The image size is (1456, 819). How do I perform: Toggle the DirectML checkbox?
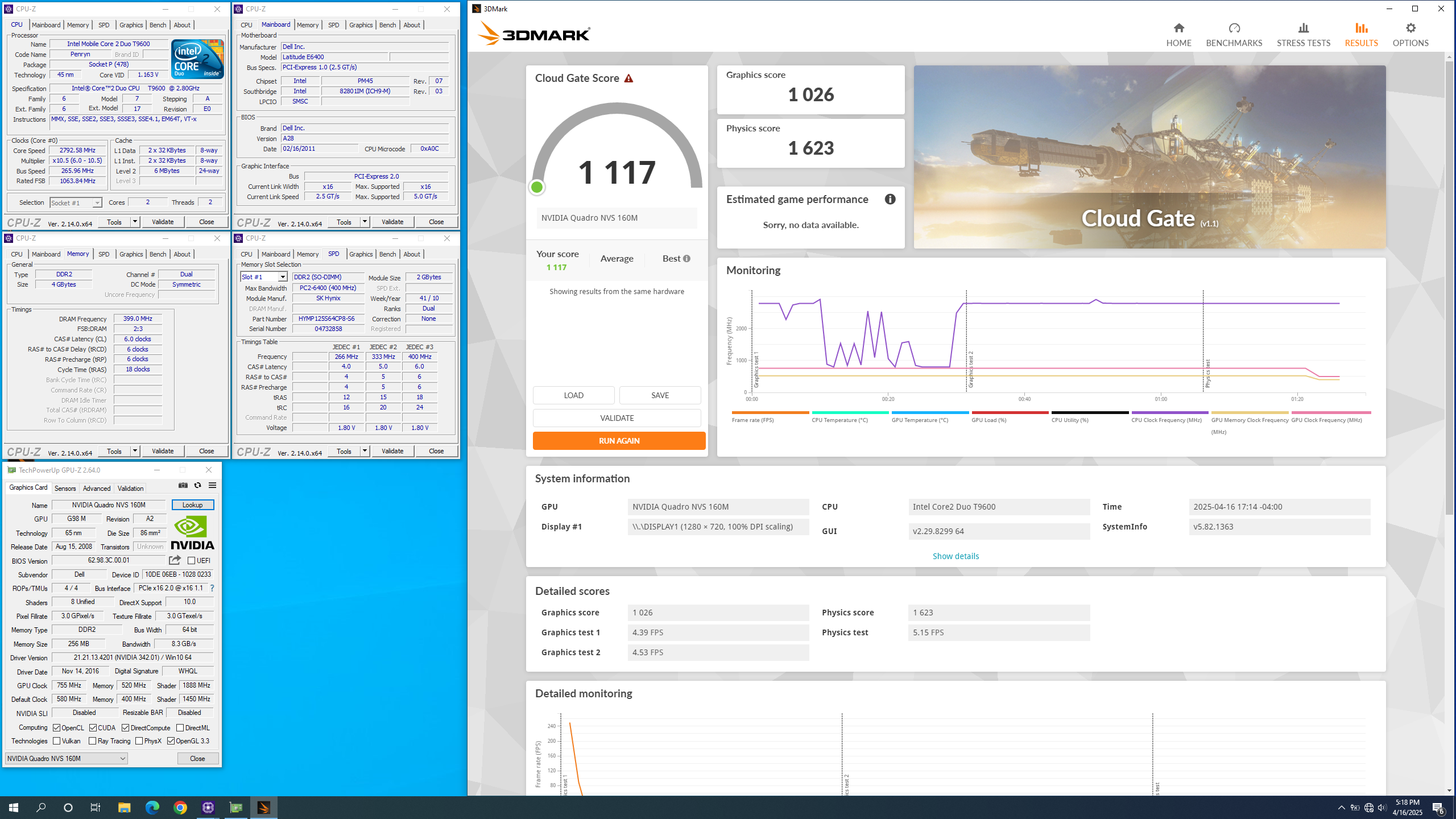coord(180,728)
